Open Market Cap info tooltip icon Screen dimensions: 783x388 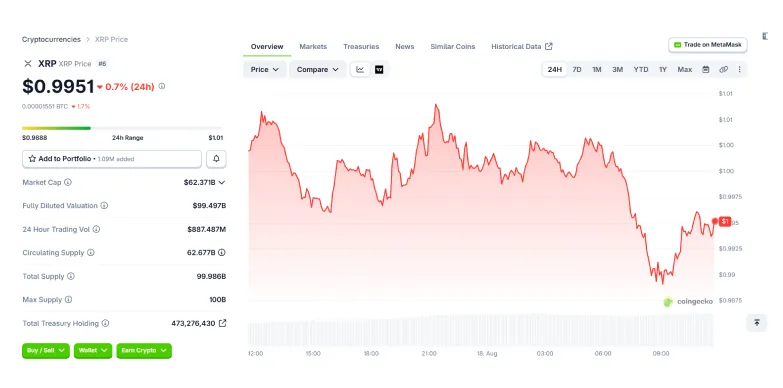[68, 182]
